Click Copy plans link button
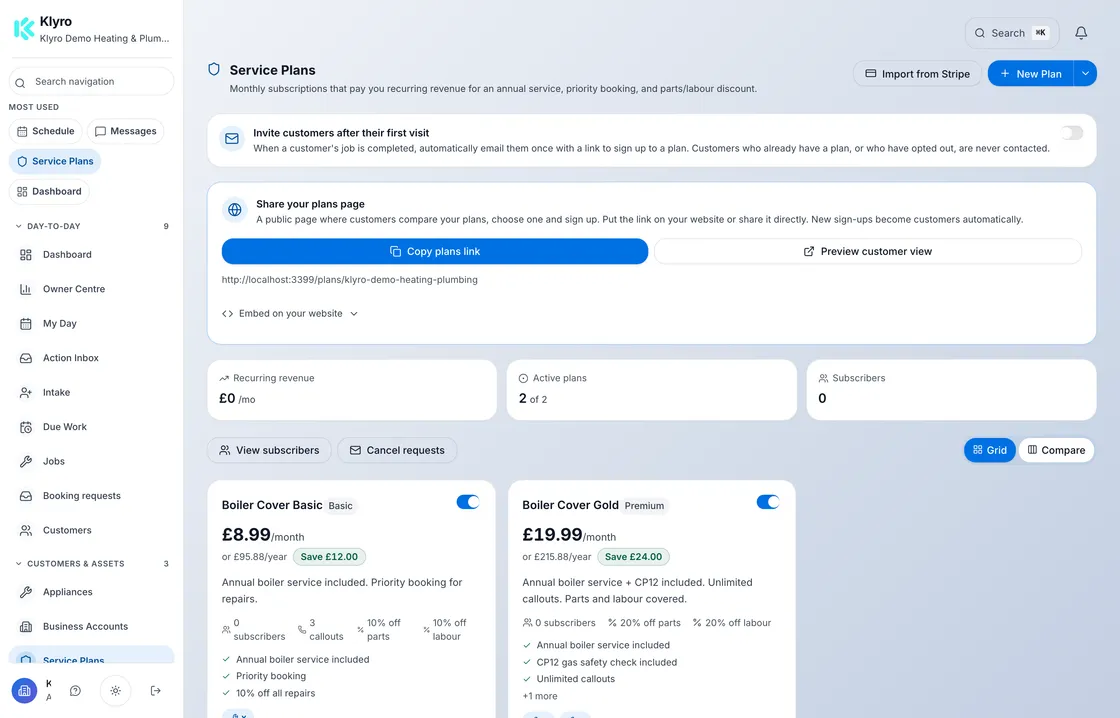The height and width of the screenshot is (718, 1120). [435, 251]
